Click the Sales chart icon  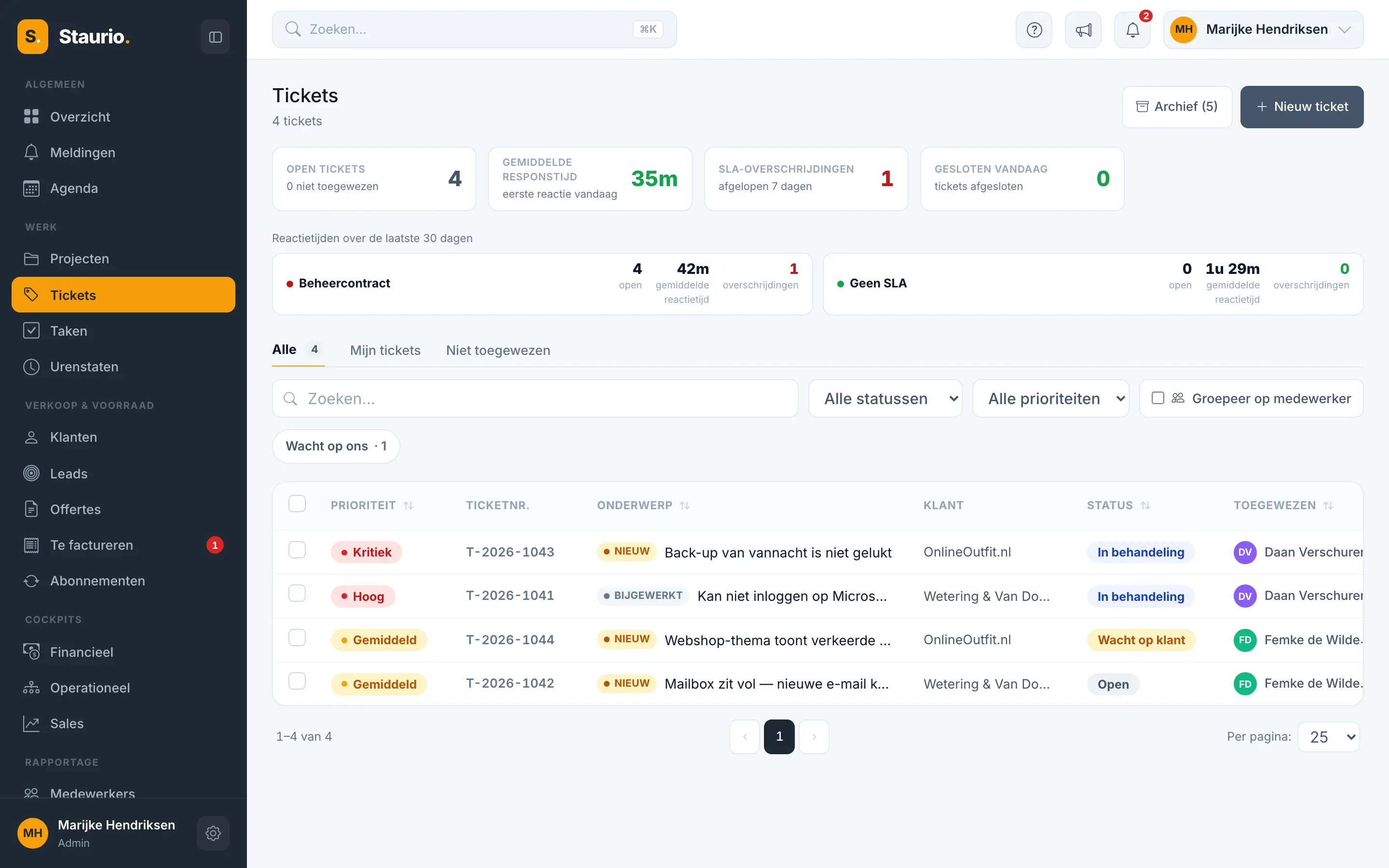click(x=31, y=723)
